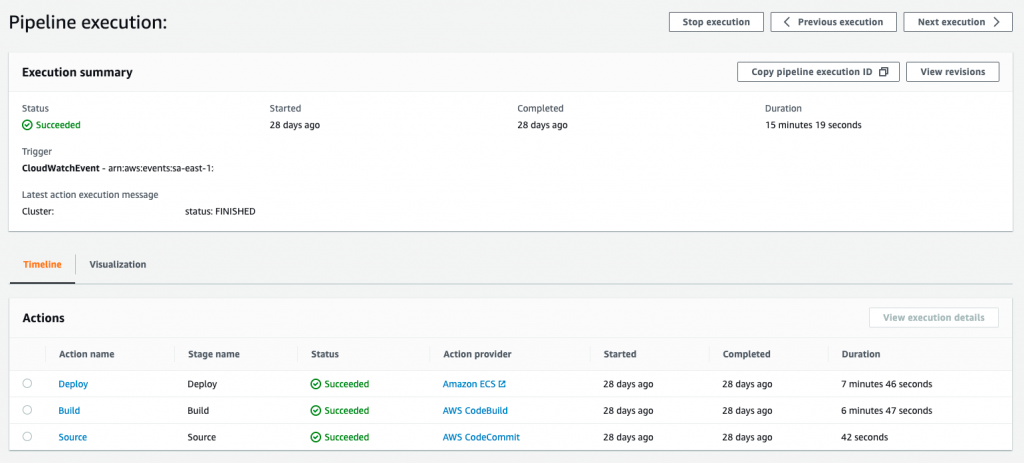Viewport: 1024px width, 463px height.
Task: Select the Source action radio button
Action: click(27, 436)
